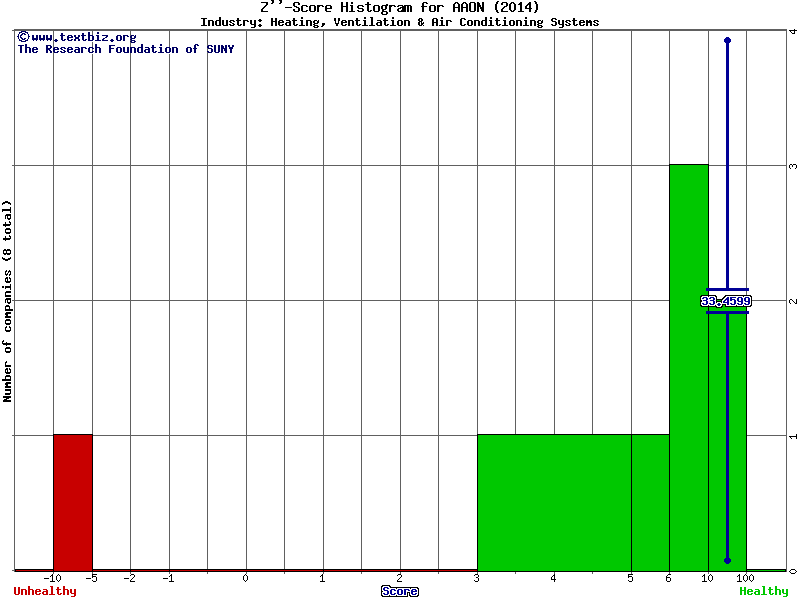Viewport: 800px width, 600px height.
Task: Click the Healthy label
Action: (763, 591)
